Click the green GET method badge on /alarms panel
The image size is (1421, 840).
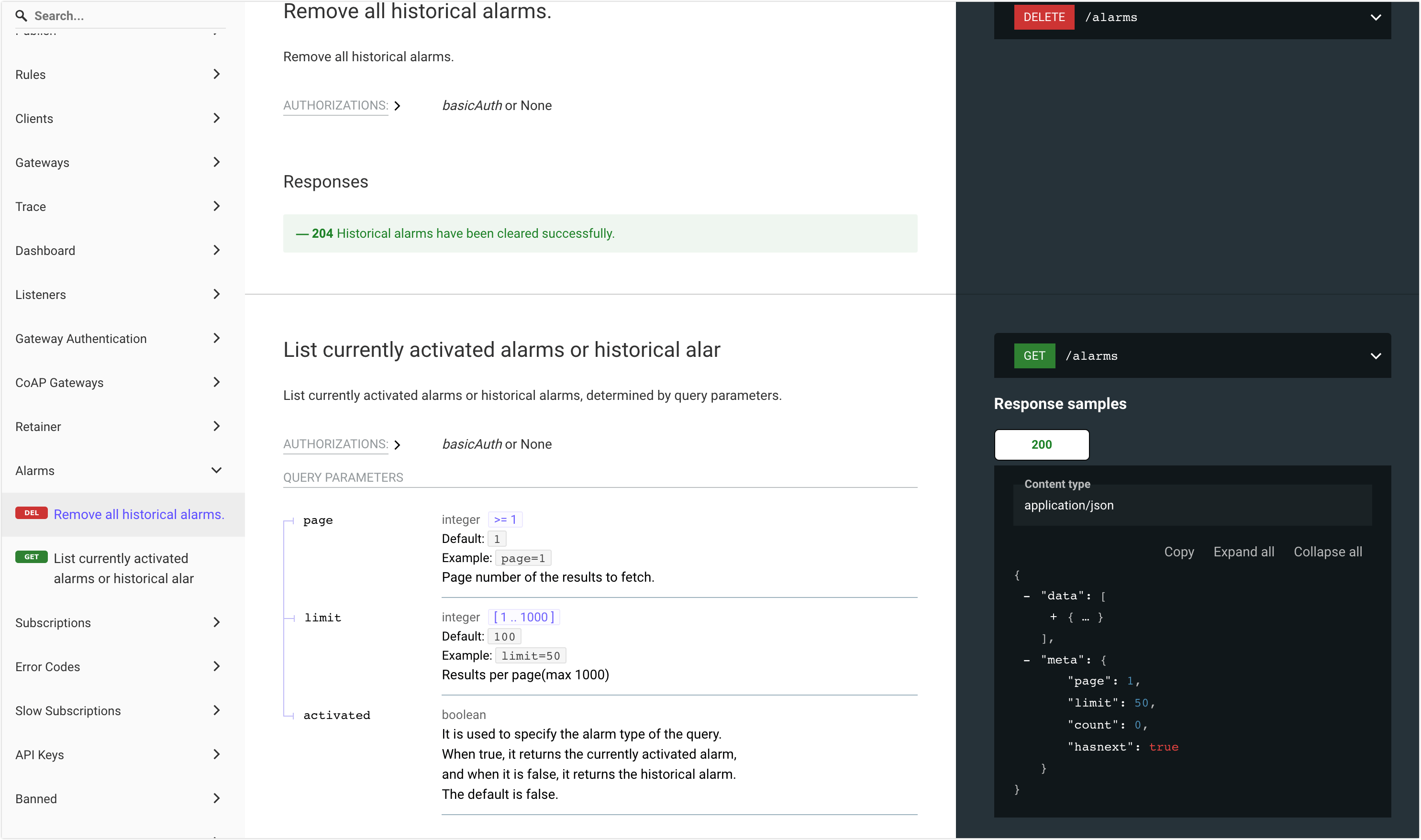[x=1034, y=355]
